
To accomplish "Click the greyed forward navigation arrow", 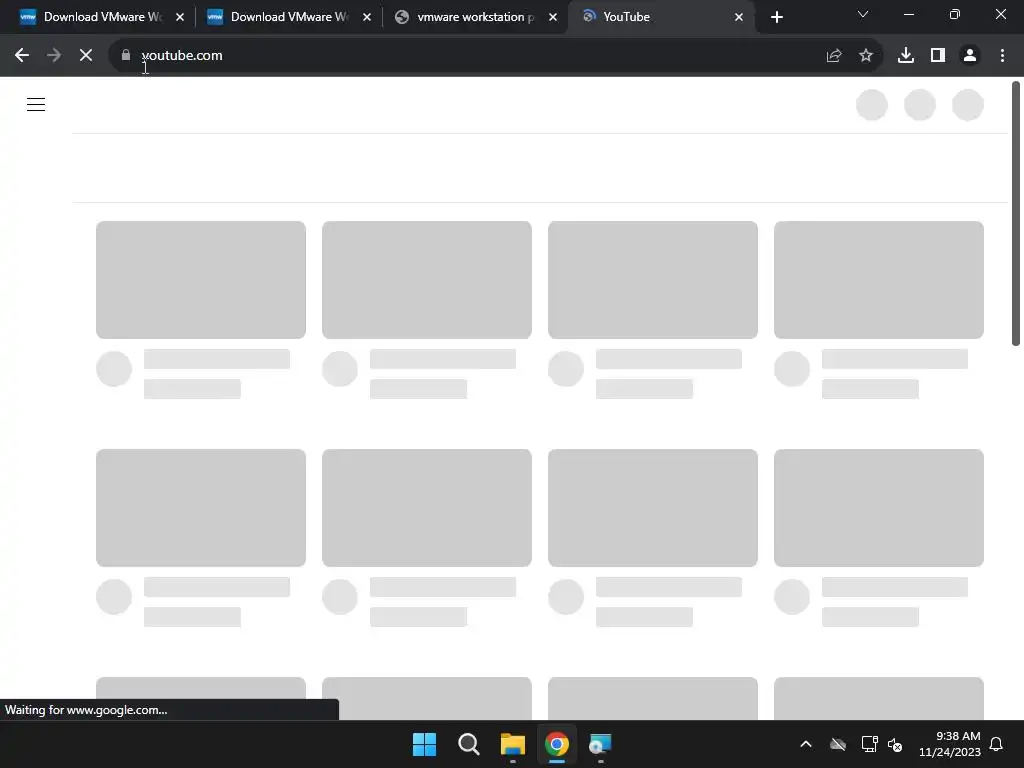I will tap(54, 56).
